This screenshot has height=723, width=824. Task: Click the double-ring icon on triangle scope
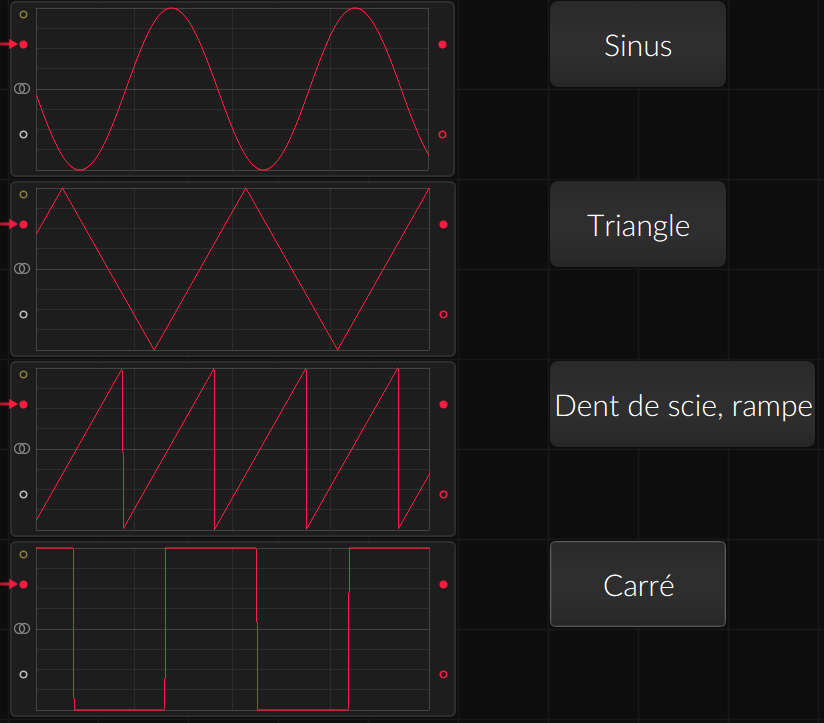pyautogui.click(x=22, y=268)
